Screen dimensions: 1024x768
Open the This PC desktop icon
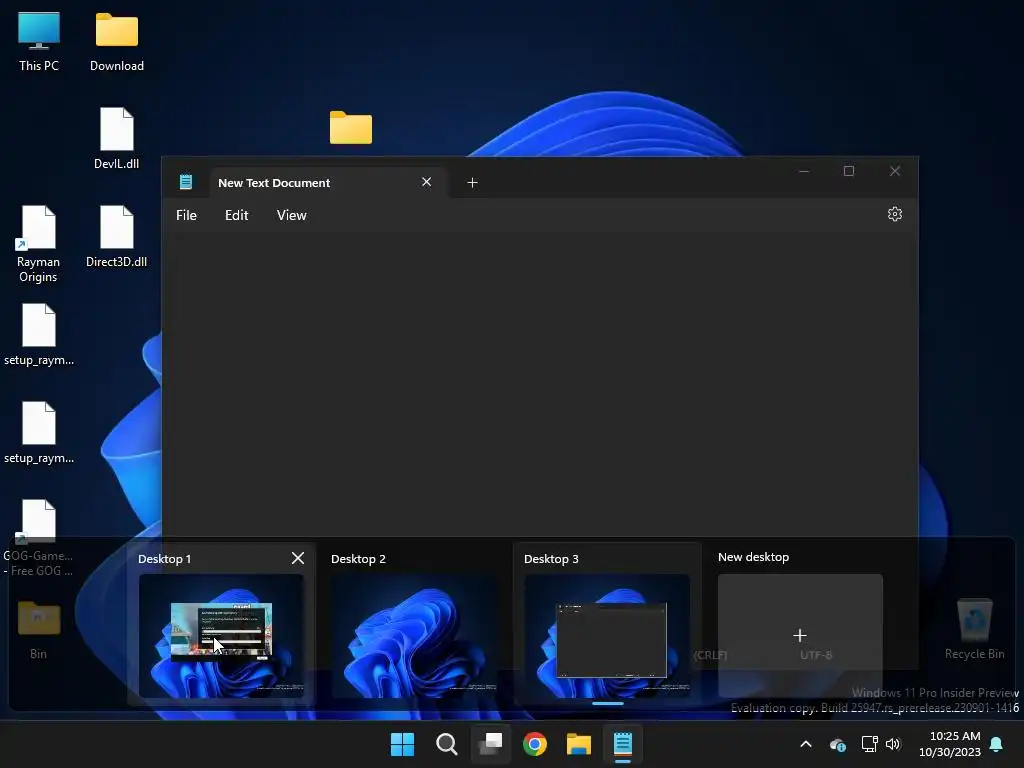[x=39, y=42]
